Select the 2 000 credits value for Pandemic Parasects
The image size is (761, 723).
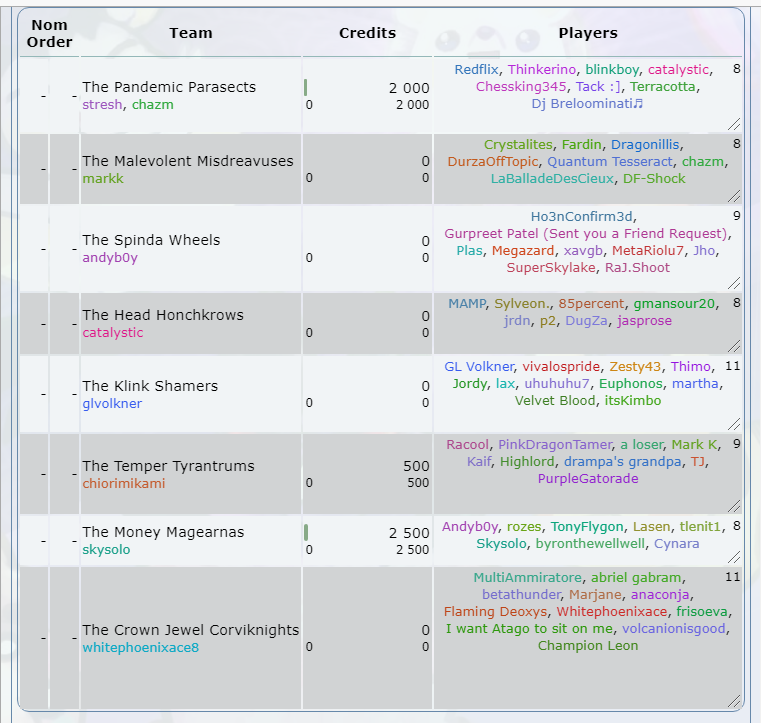409,89
